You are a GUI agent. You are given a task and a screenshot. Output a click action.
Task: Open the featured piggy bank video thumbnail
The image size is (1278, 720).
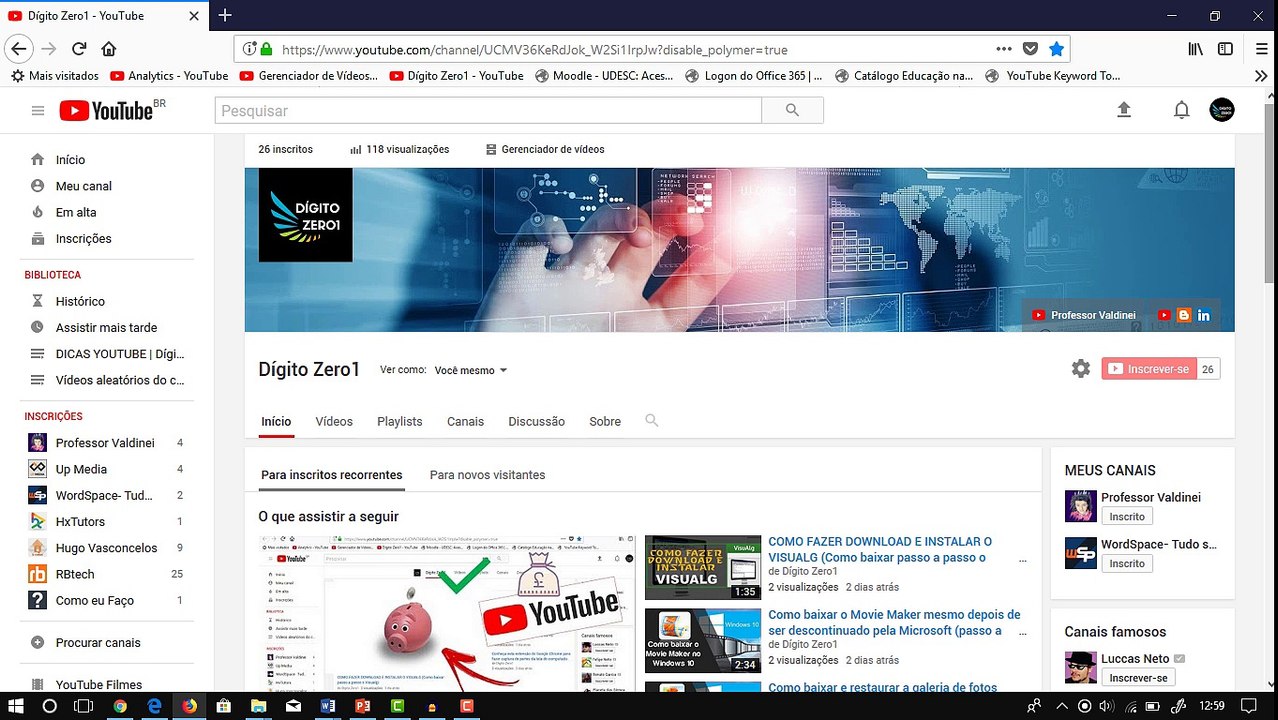pos(447,614)
